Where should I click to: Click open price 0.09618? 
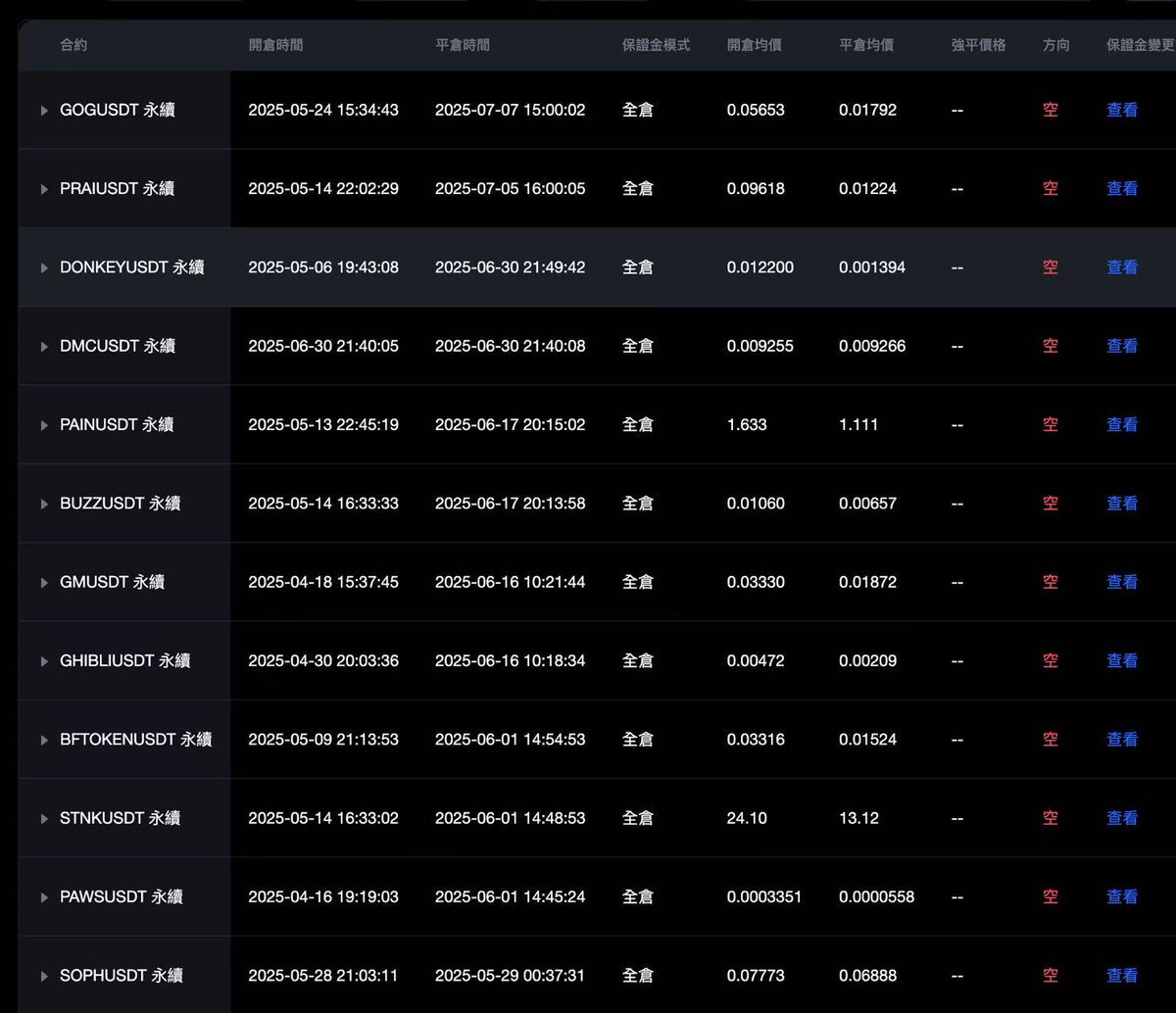[x=756, y=188]
